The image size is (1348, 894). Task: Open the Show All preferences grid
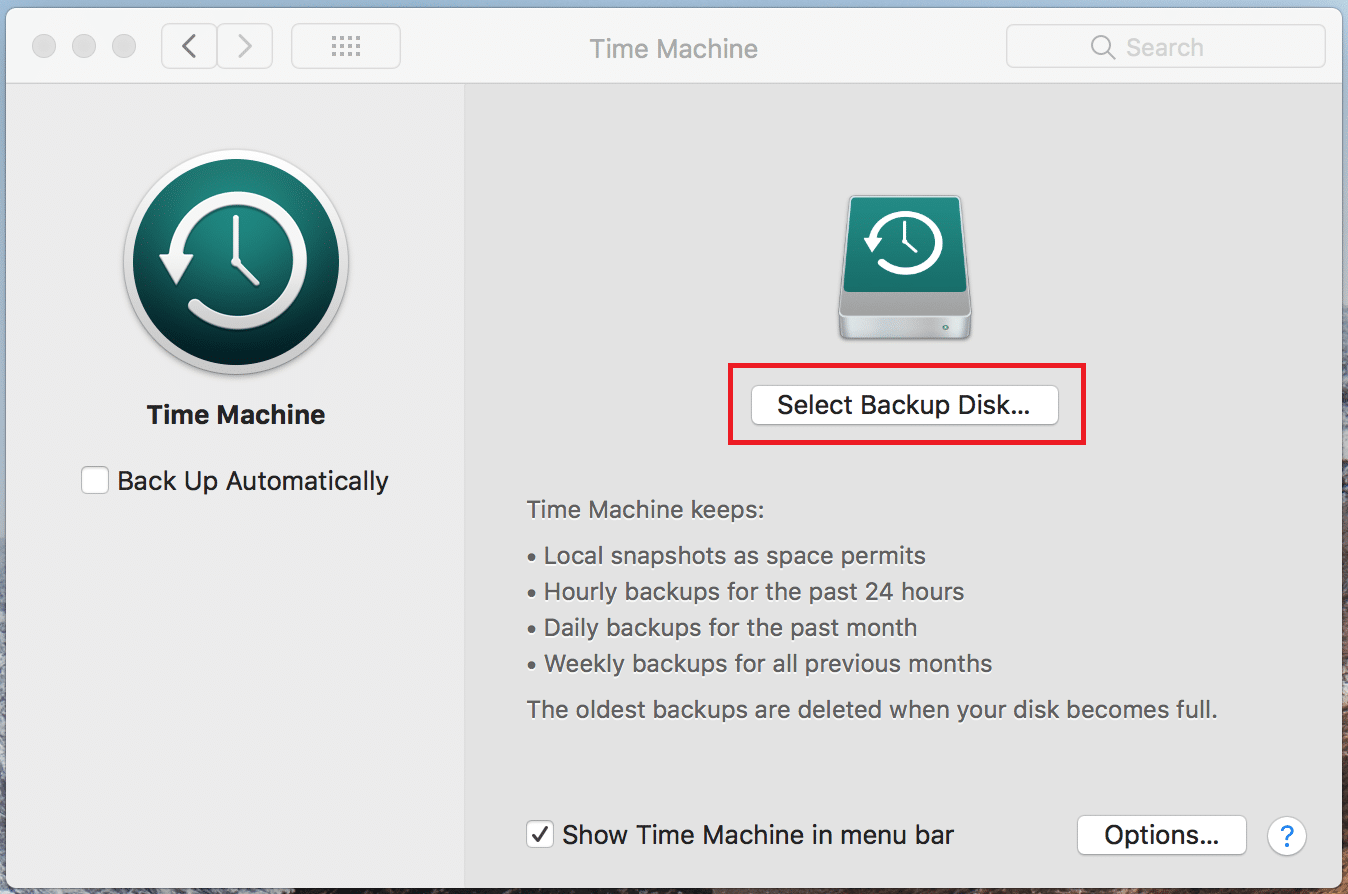point(345,46)
